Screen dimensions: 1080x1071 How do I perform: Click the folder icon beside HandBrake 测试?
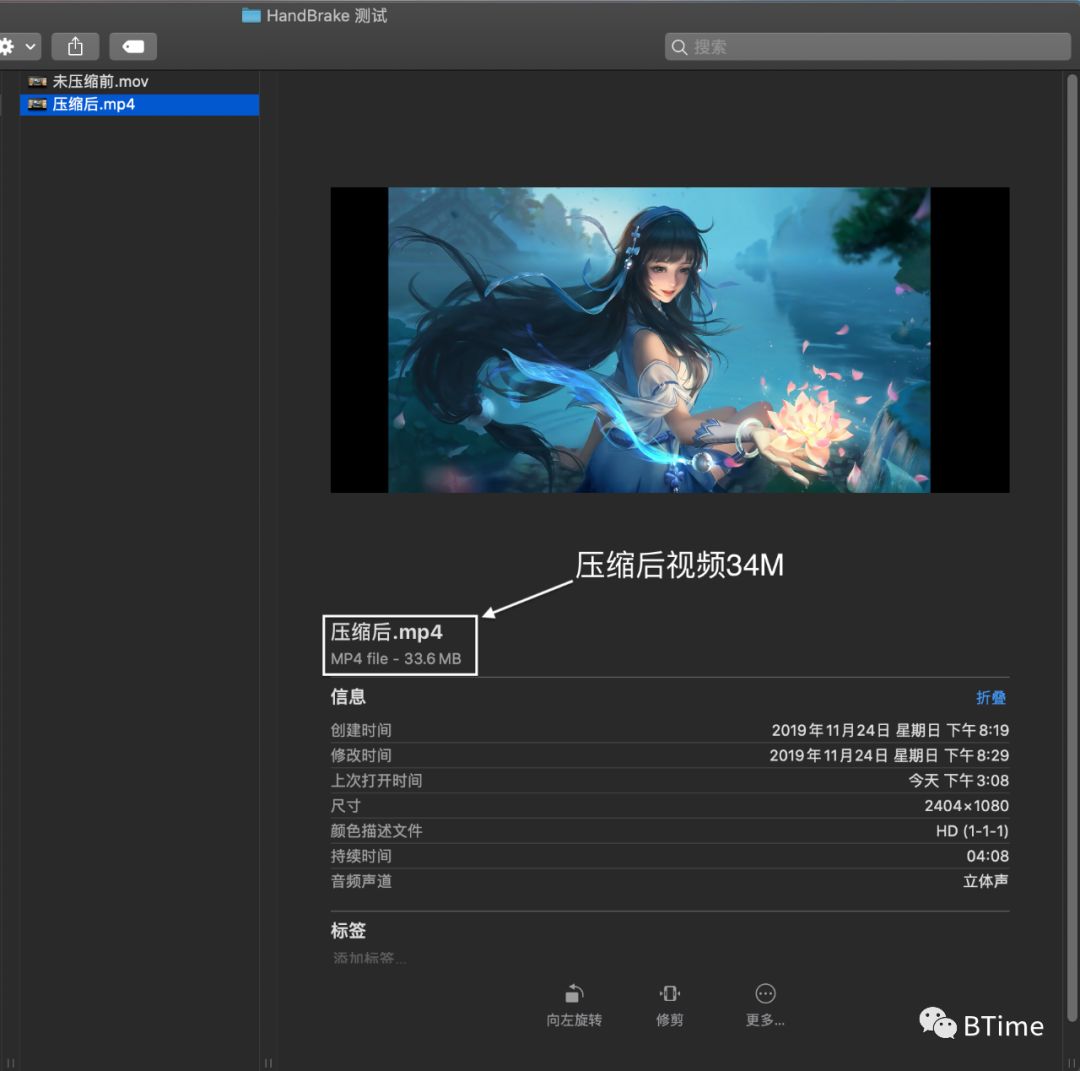tap(250, 15)
